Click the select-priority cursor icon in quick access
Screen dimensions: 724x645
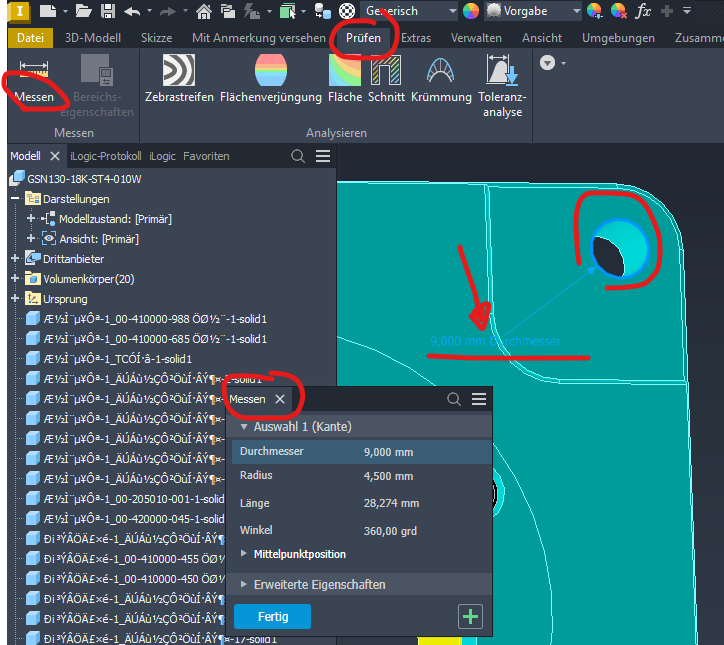pyautogui.click(x=288, y=11)
